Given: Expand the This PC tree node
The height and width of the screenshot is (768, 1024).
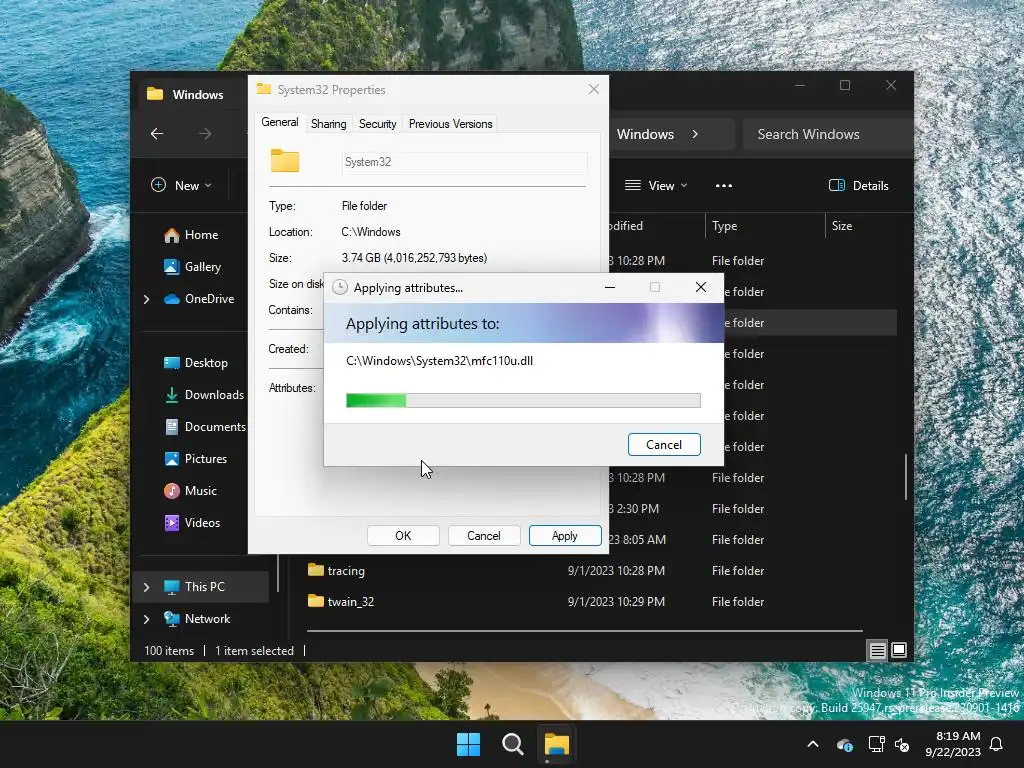Looking at the screenshot, I should pyautogui.click(x=146, y=587).
